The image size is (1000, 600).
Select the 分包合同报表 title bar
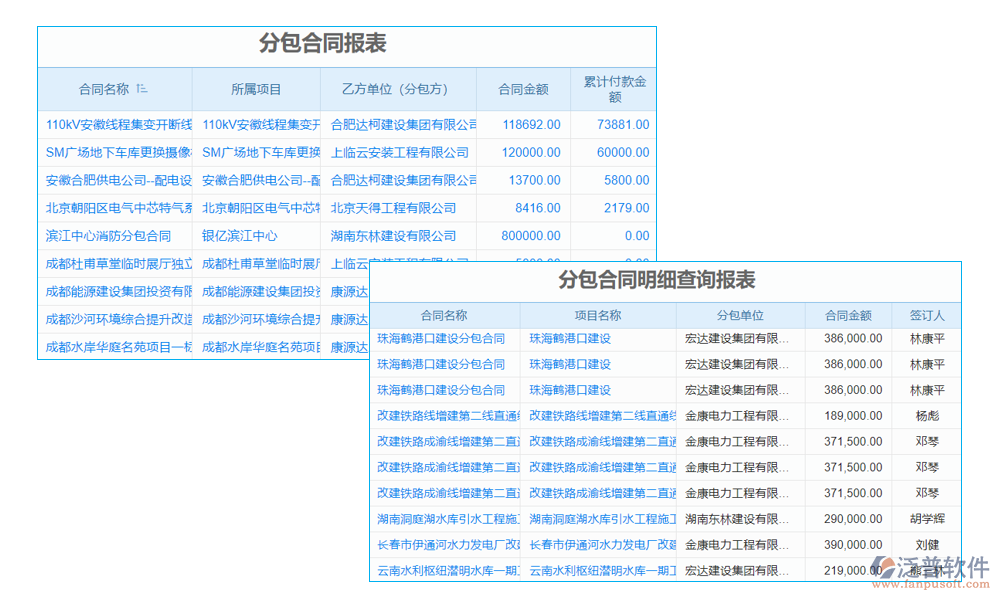(346, 44)
